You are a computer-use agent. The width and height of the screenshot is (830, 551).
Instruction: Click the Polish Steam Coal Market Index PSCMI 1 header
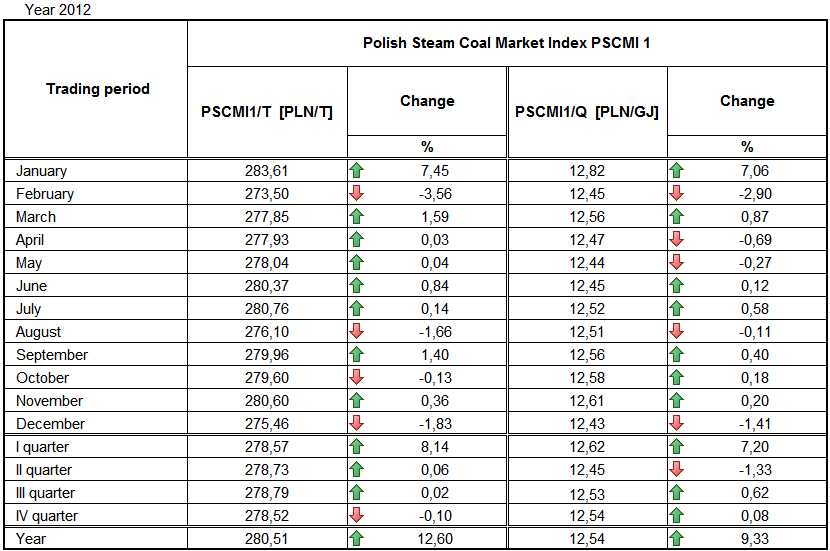click(506, 44)
